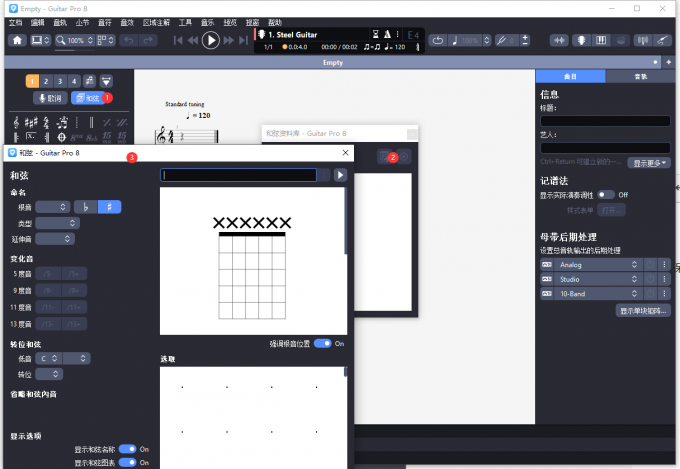The image size is (680, 469).
Task: Click the Home icon in the toolbar
Action: click(17, 40)
